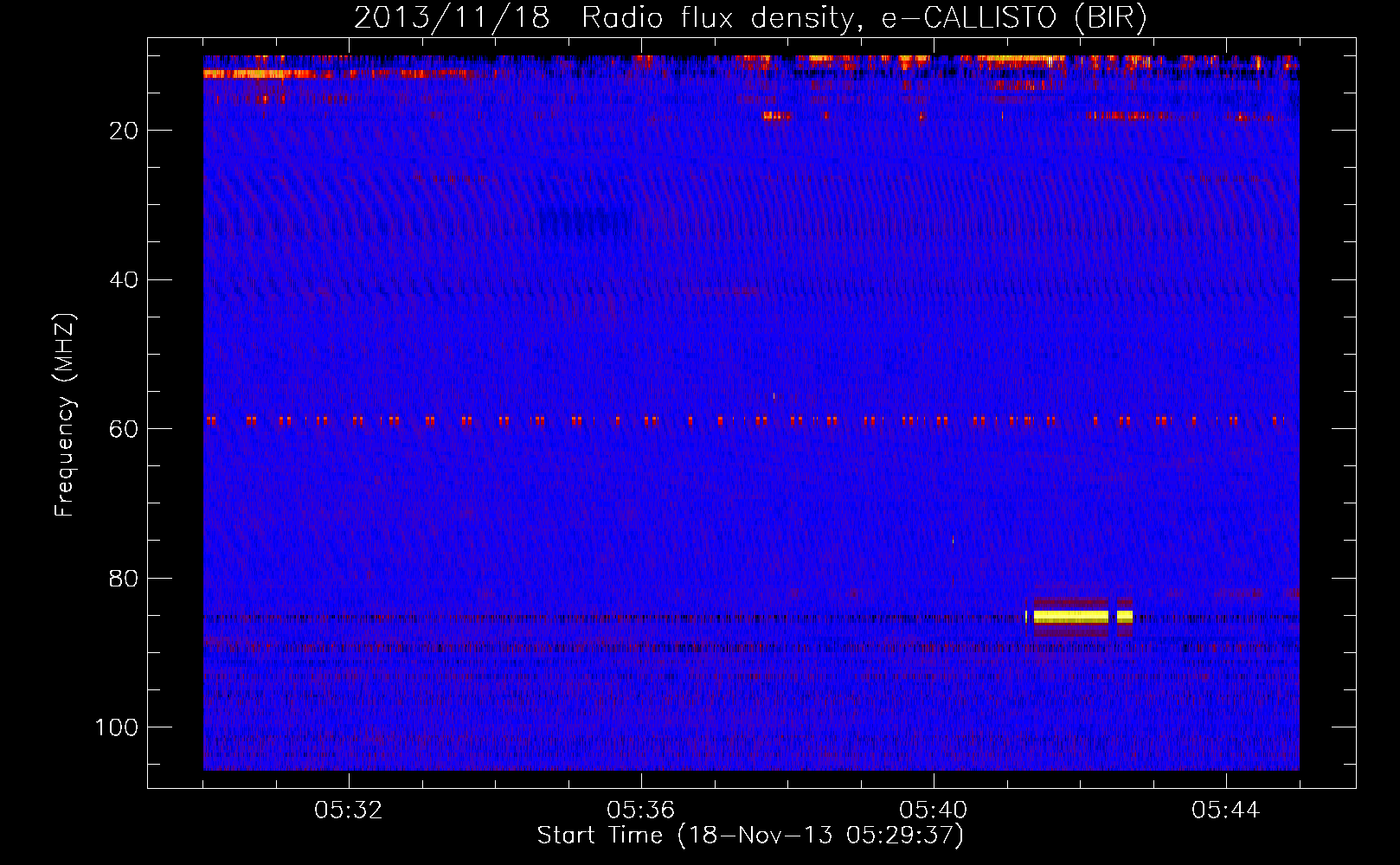This screenshot has width=1400, height=865.
Task: Click the 'Frequency (MHZ)' axis label
Action: coord(65,414)
